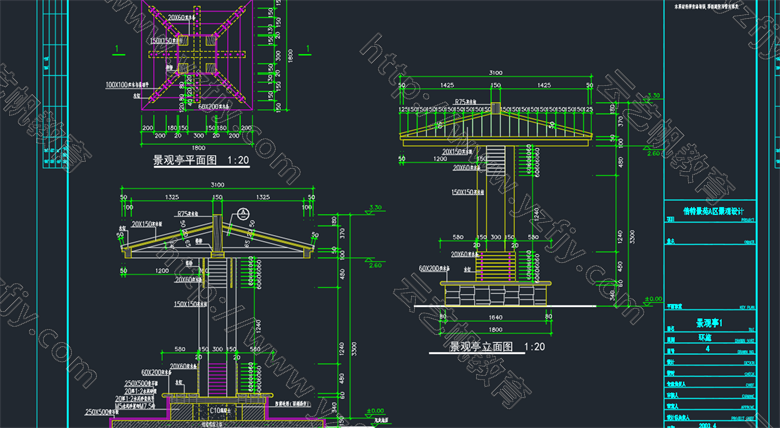Click the left section mark '1' beside plan
The width and height of the screenshot is (780, 428).
click(117, 49)
